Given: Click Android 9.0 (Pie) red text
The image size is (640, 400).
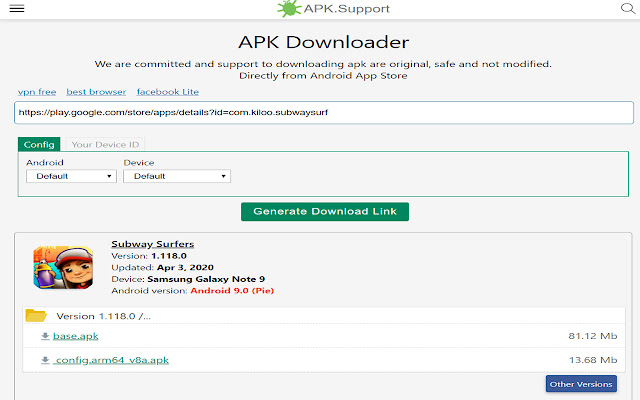Looking at the screenshot, I should (x=232, y=291).
